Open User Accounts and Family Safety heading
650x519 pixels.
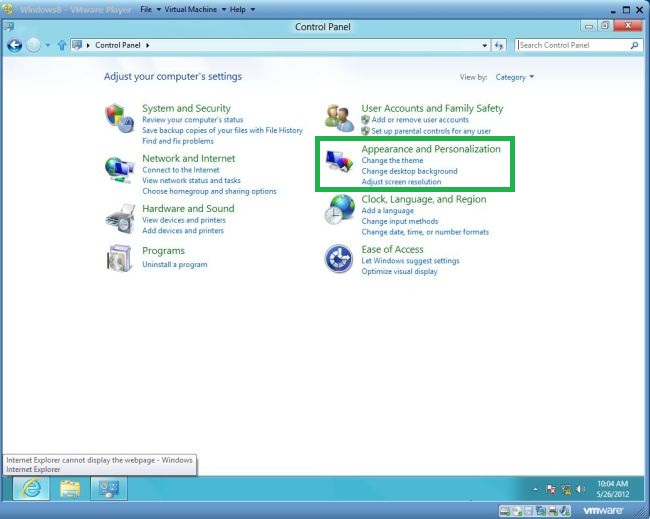coord(432,108)
